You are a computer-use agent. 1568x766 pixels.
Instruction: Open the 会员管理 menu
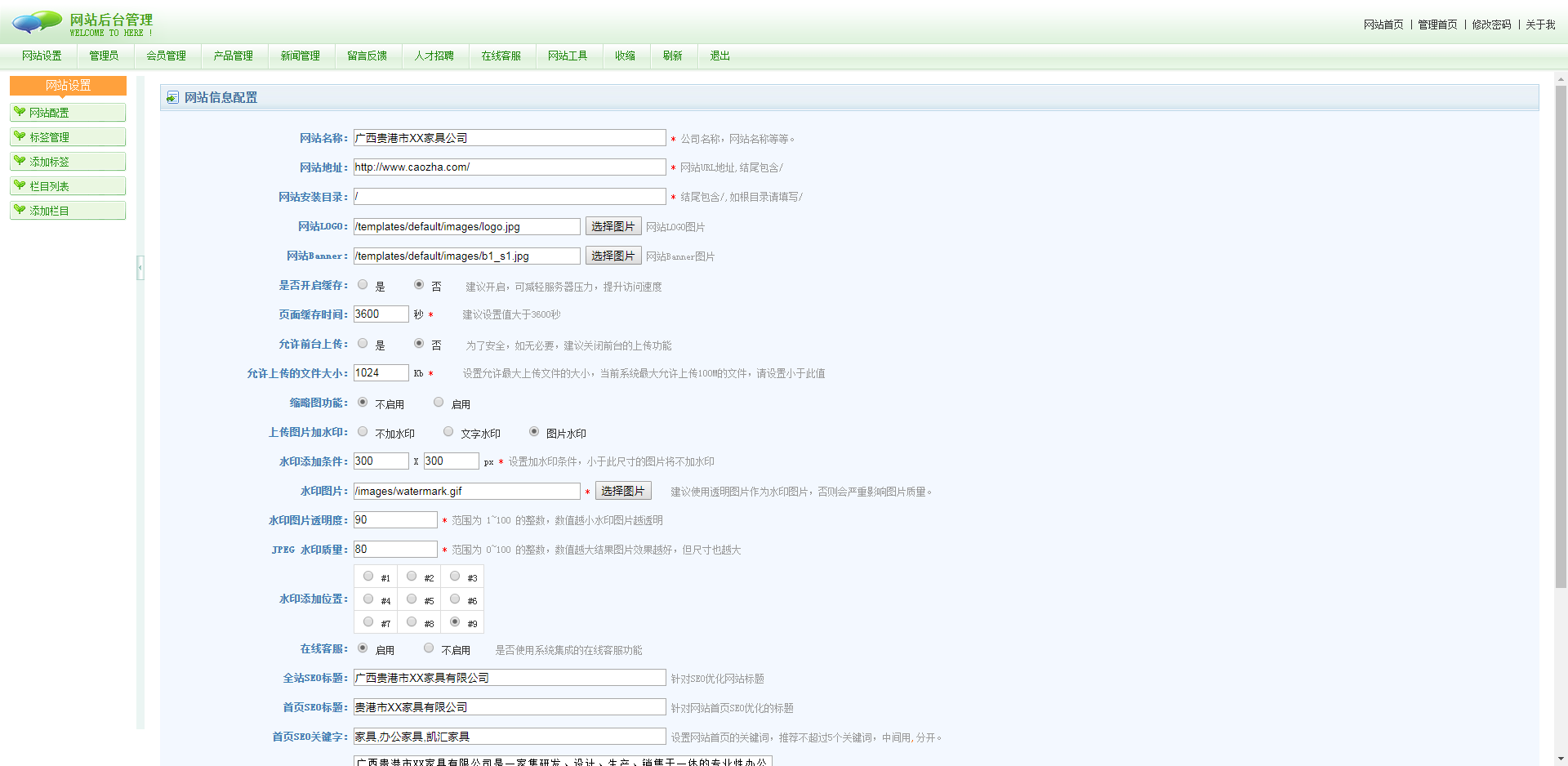pyautogui.click(x=167, y=56)
